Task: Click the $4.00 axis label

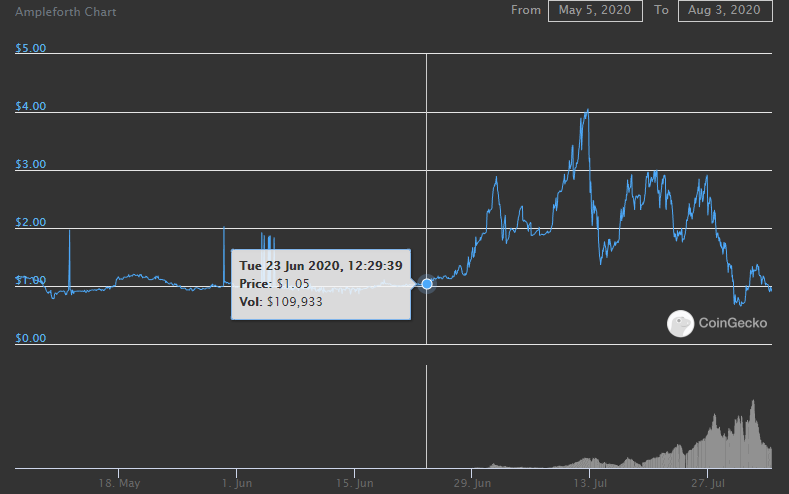Action: pos(31,106)
